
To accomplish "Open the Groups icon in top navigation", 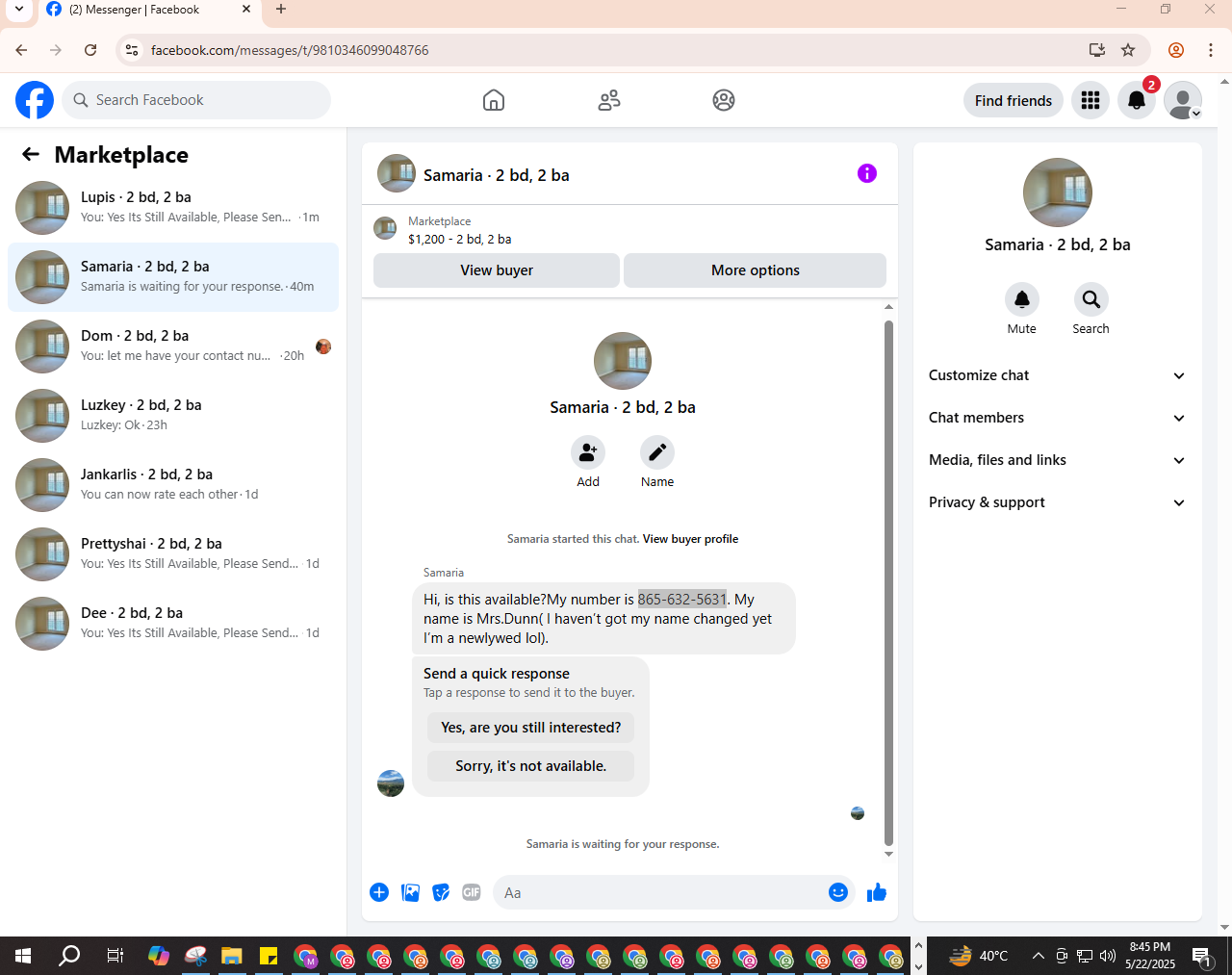I will [724, 100].
